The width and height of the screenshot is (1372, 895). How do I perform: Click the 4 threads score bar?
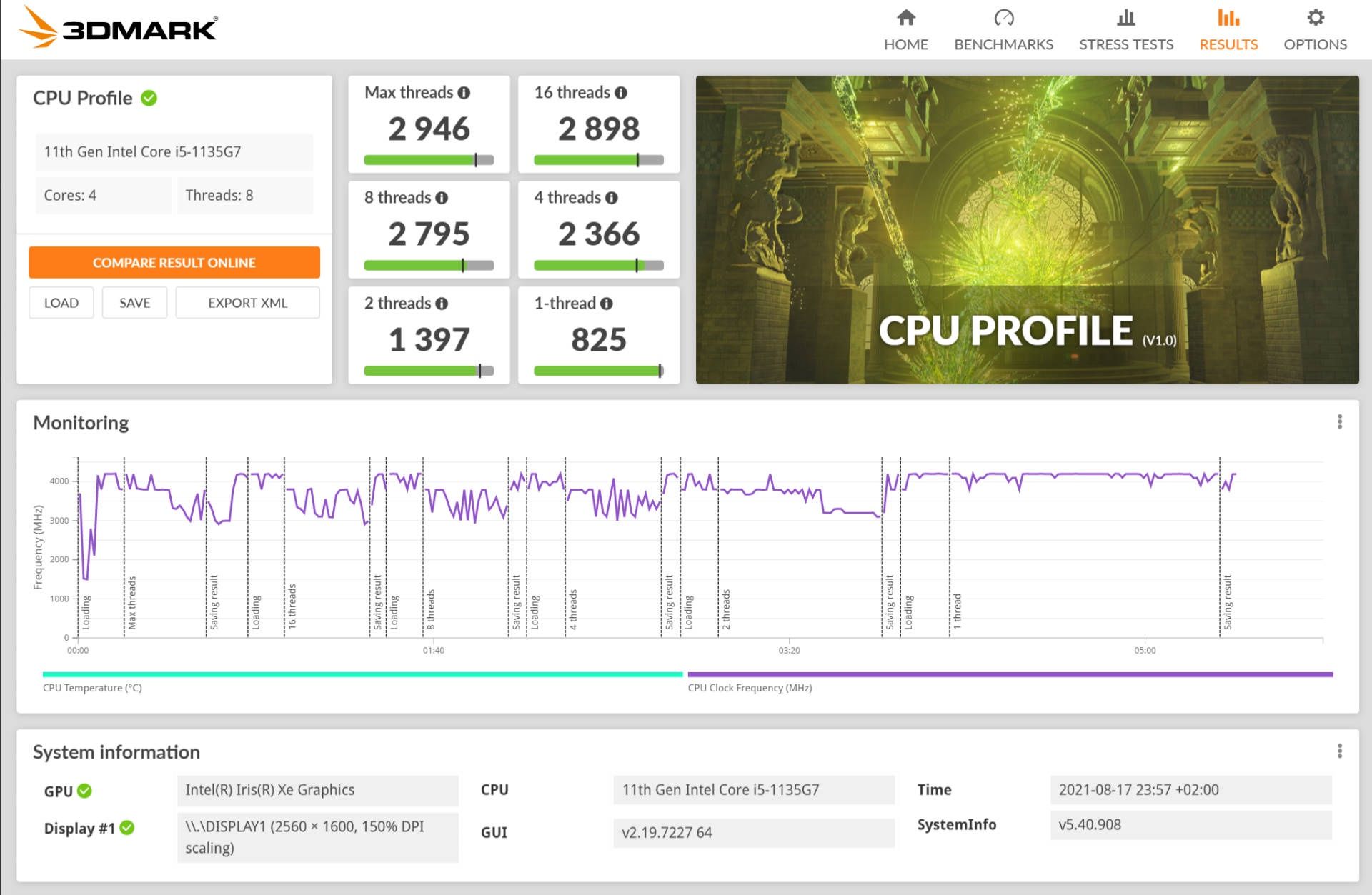coord(599,266)
